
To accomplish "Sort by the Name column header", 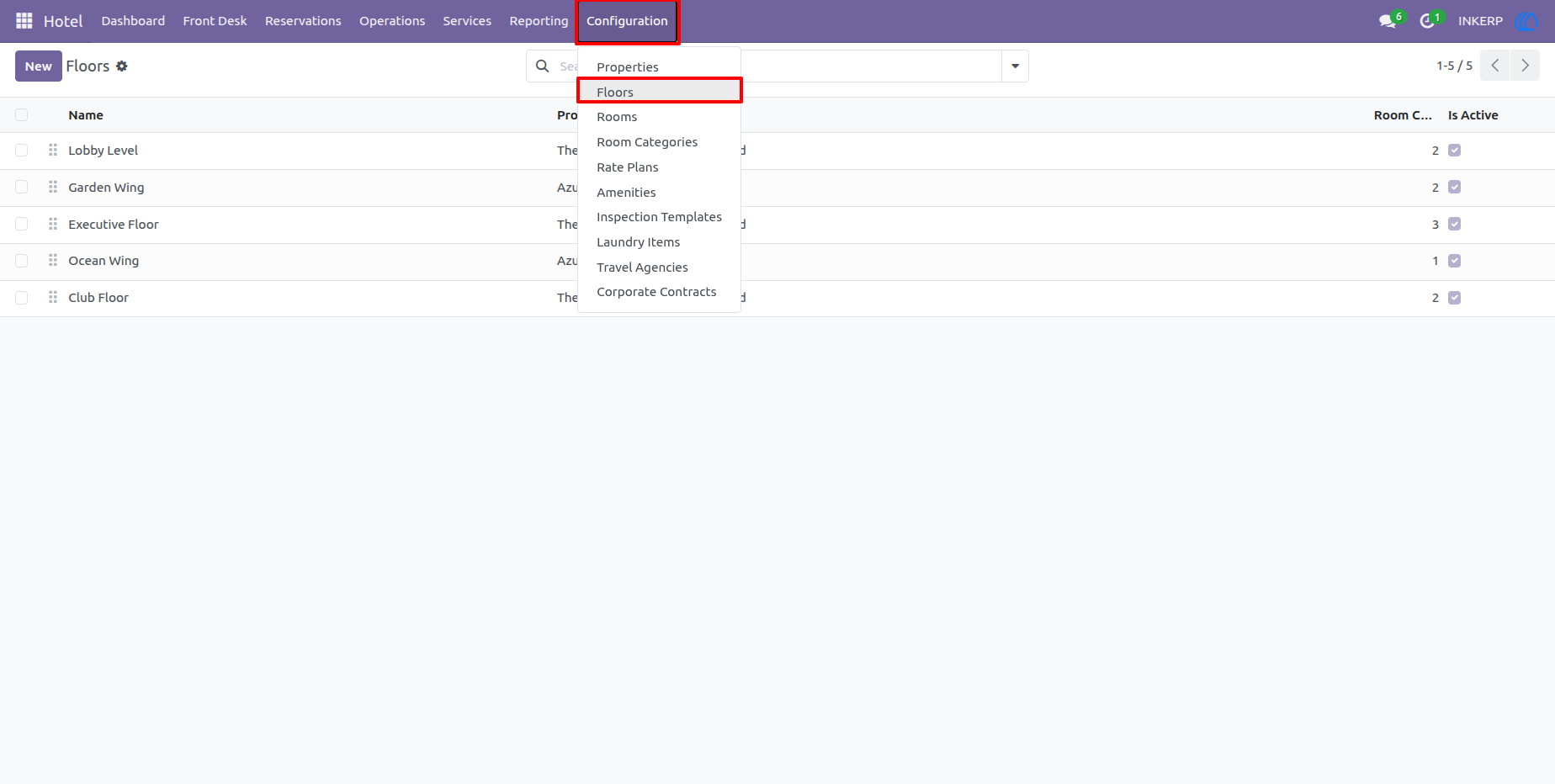I will [86, 115].
